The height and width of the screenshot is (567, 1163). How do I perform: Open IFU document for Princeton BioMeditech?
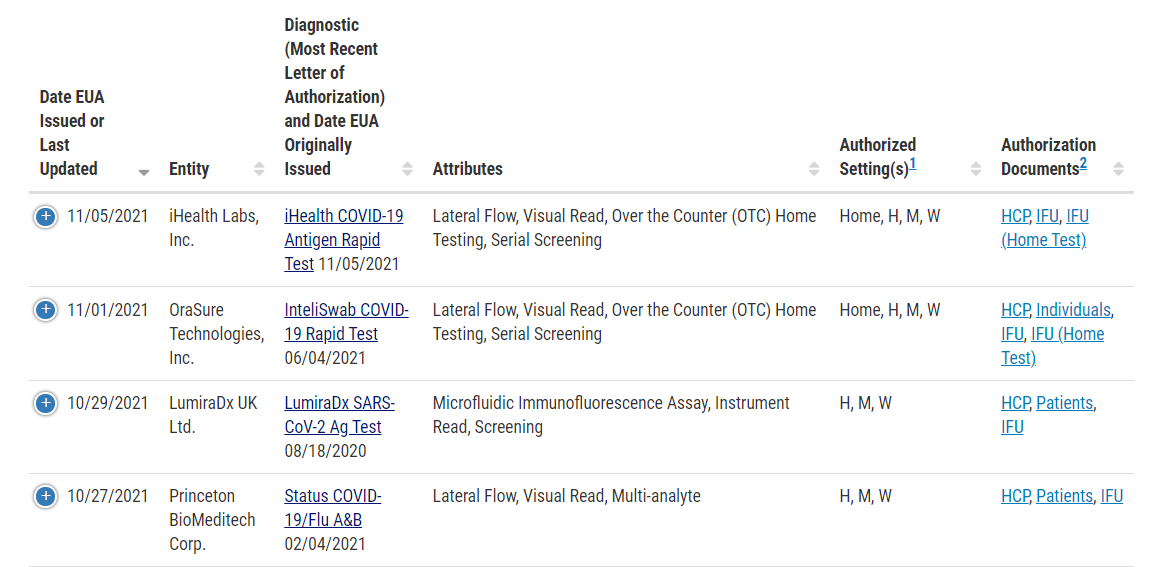(x=1112, y=496)
